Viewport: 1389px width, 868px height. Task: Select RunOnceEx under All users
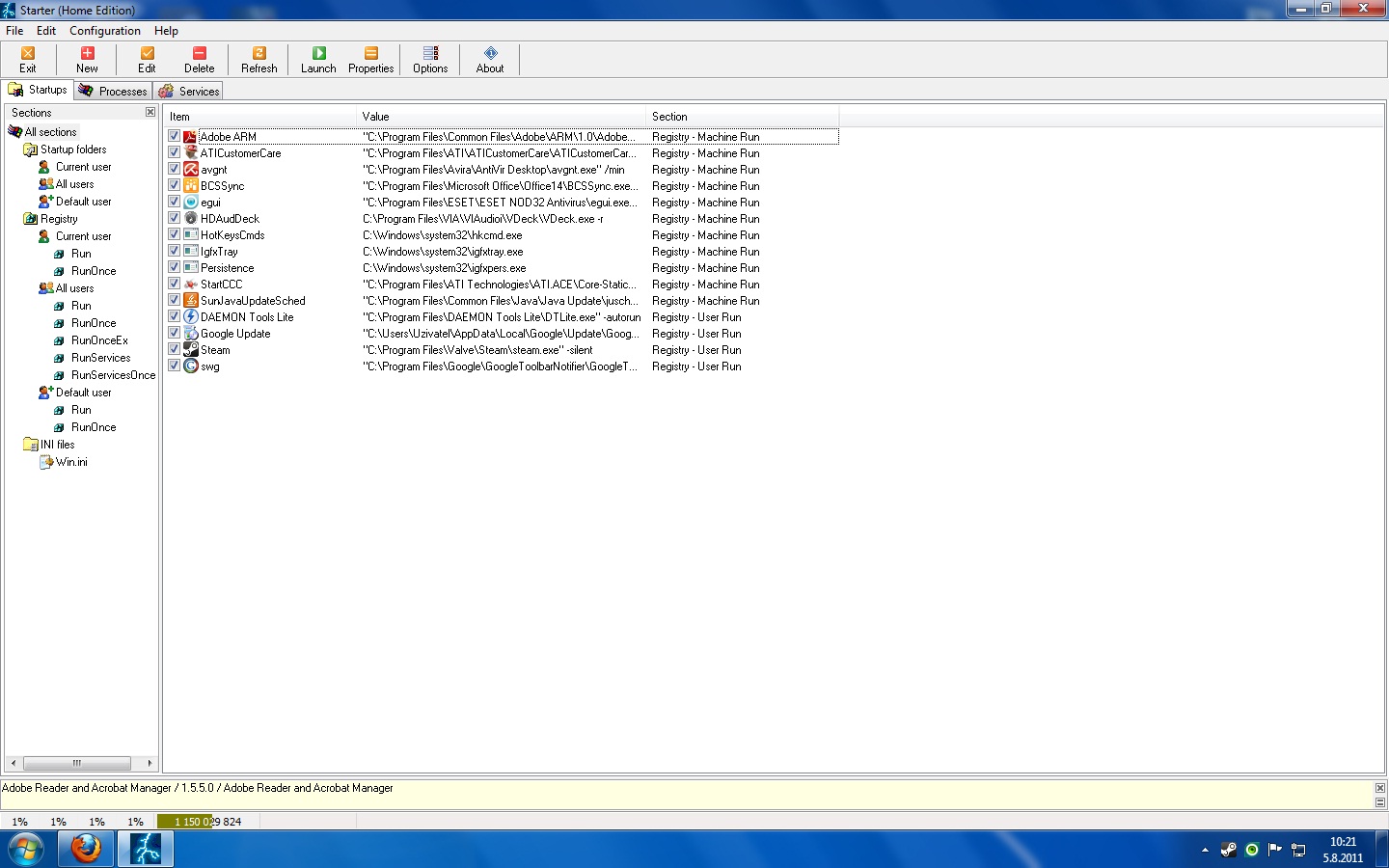tap(99, 340)
